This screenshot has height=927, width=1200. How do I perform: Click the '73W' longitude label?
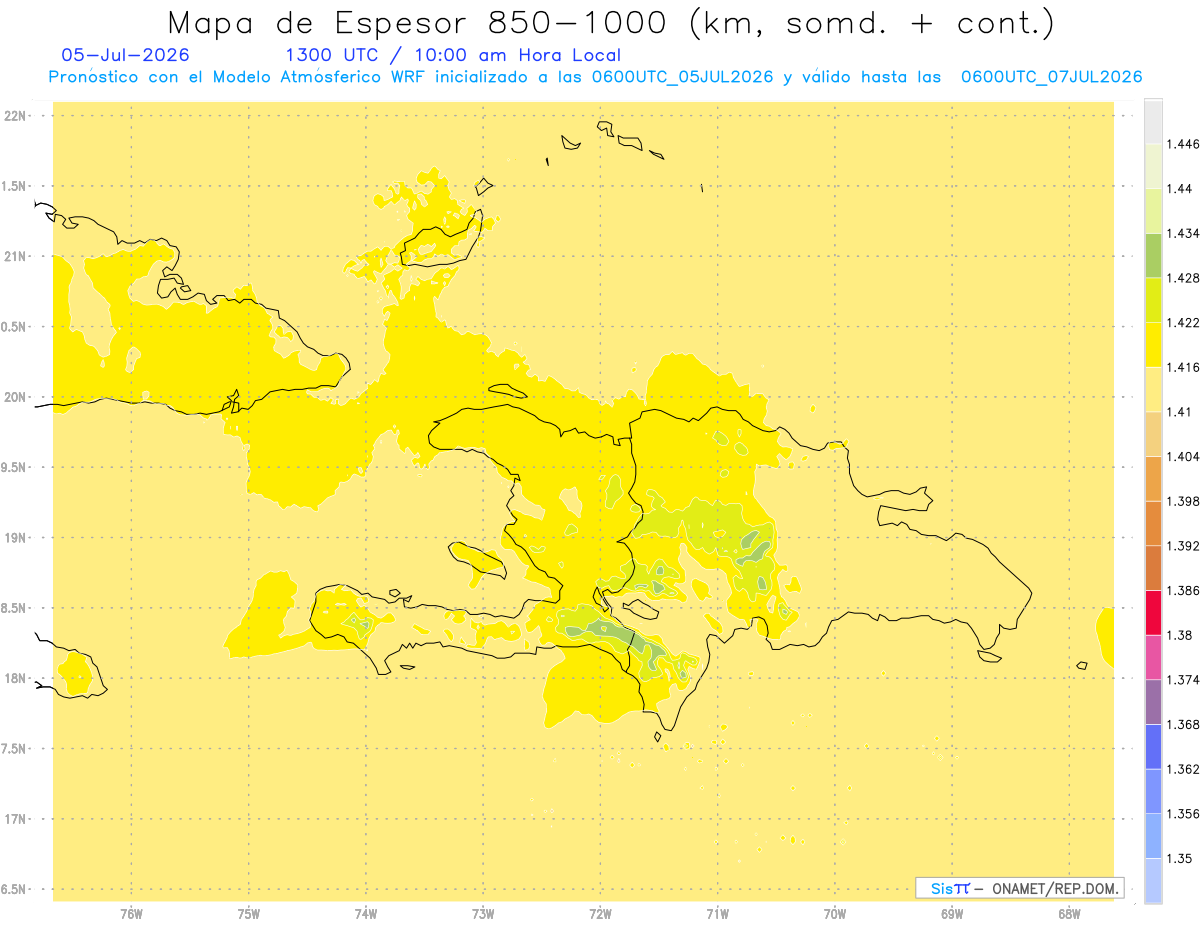[x=483, y=913]
